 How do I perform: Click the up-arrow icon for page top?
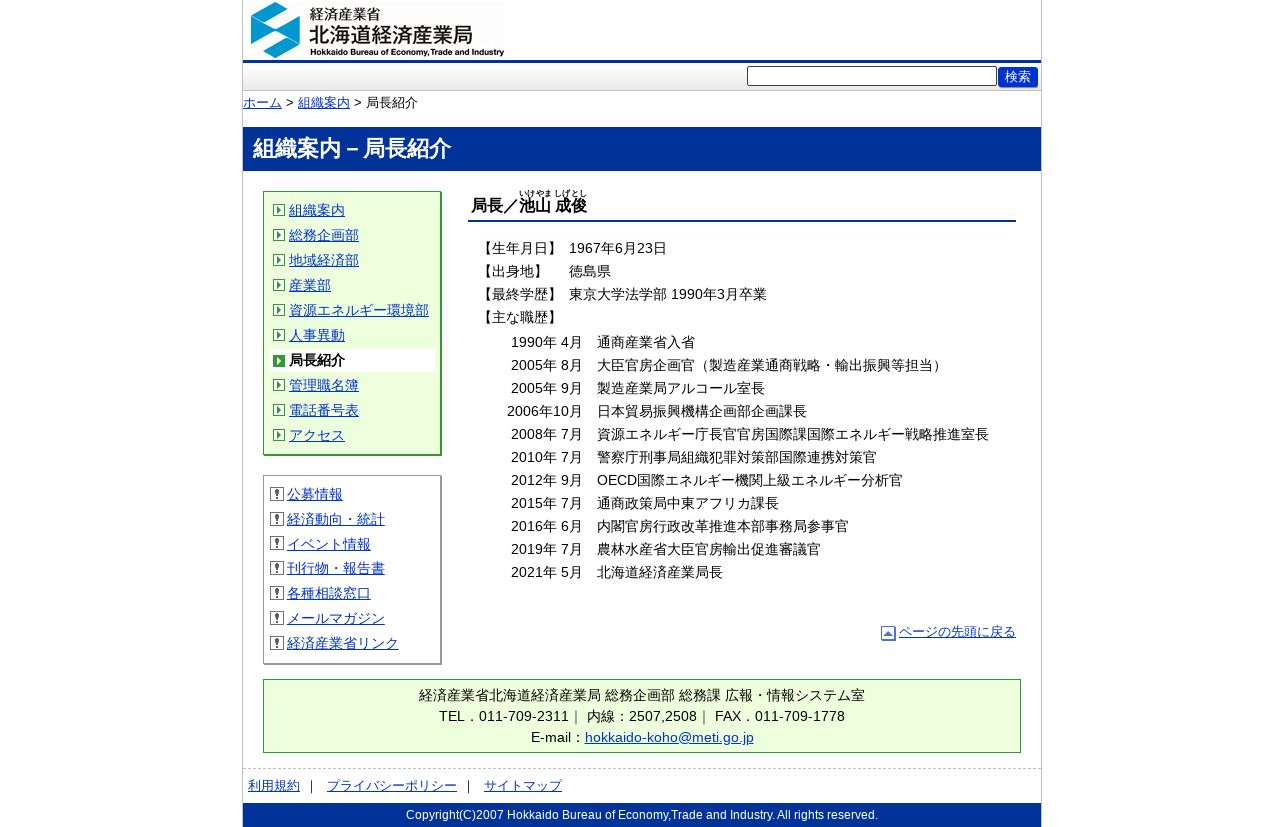click(x=888, y=633)
